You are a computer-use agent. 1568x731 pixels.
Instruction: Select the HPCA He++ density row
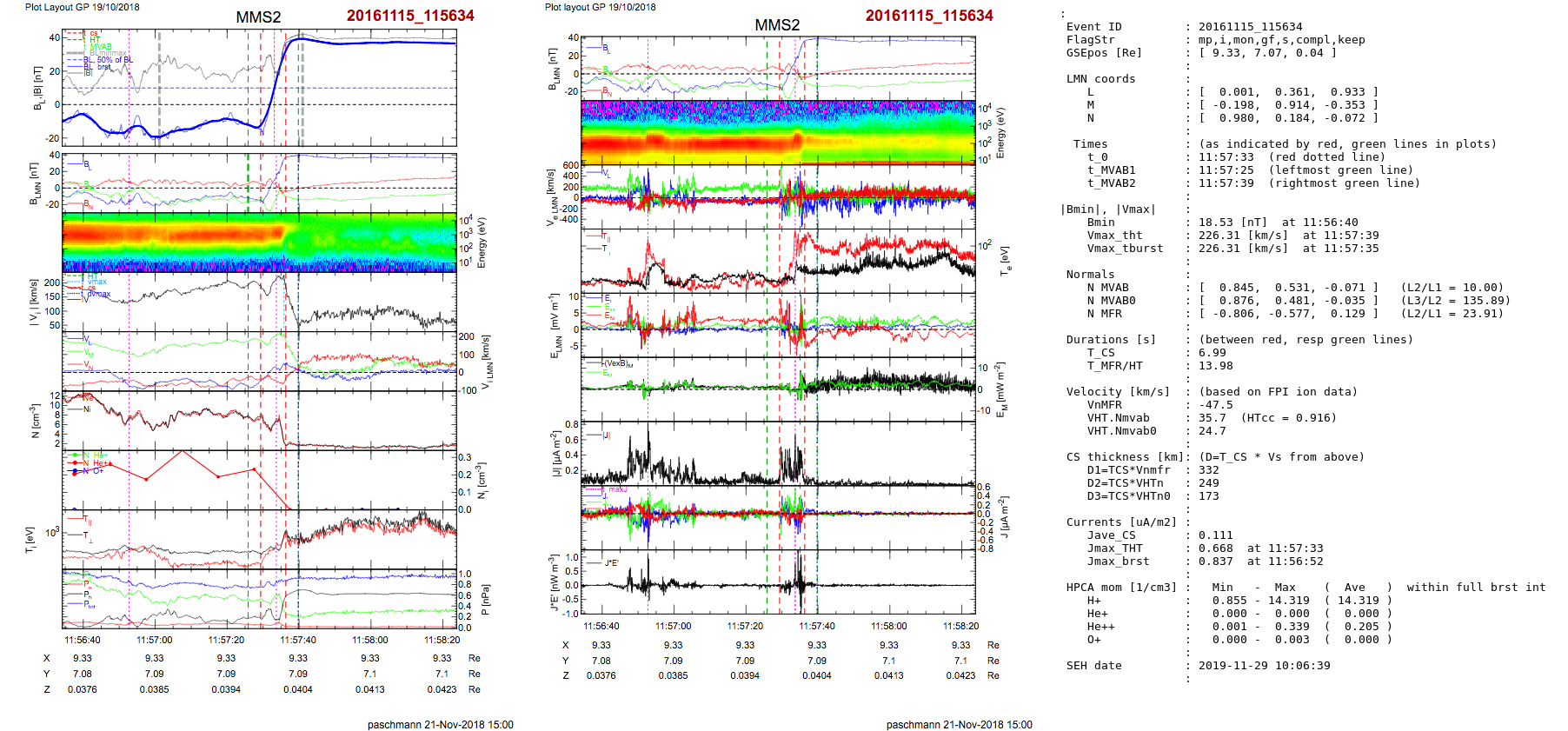click(1239, 627)
